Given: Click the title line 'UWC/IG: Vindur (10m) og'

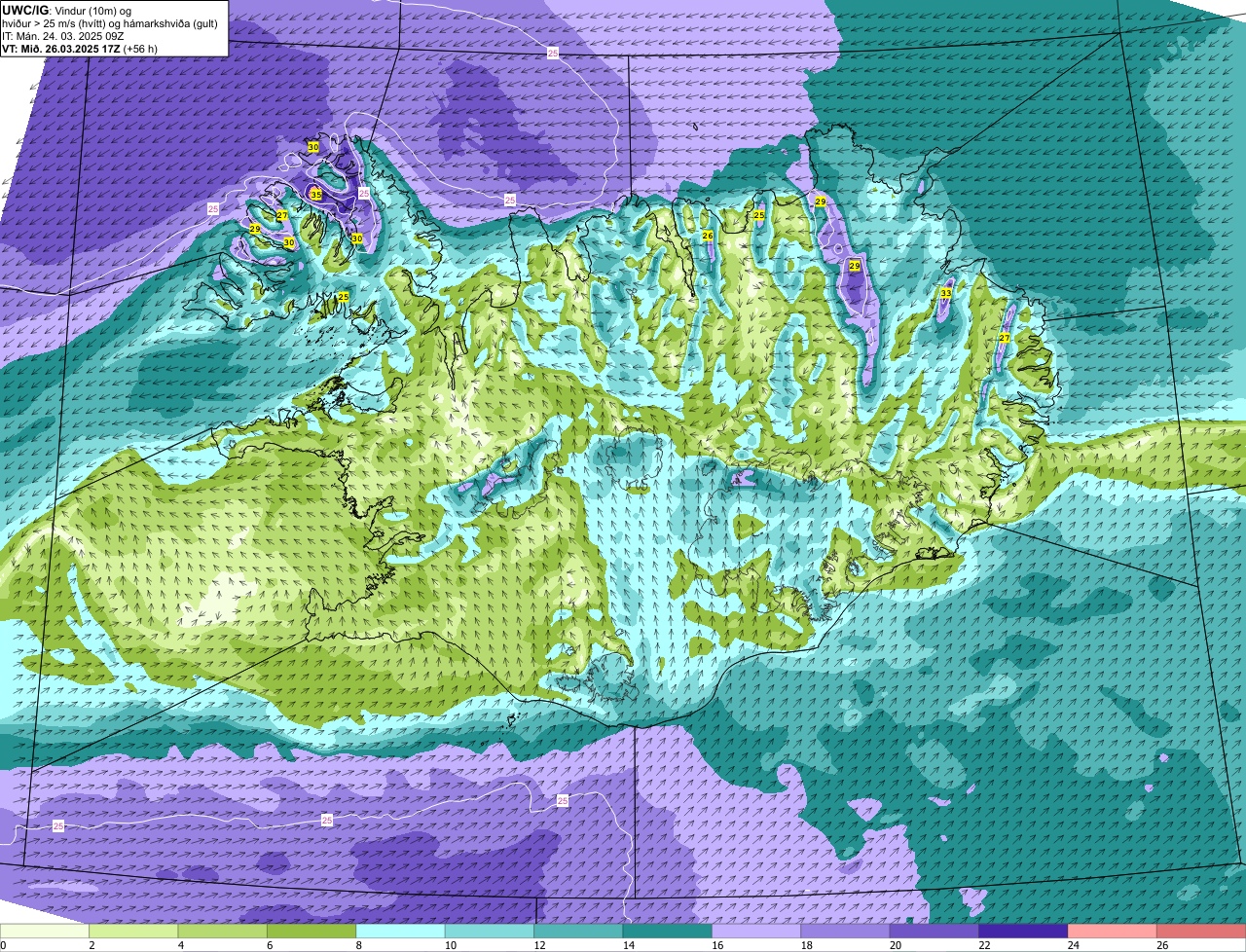Looking at the screenshot, I should coord(66,11).
